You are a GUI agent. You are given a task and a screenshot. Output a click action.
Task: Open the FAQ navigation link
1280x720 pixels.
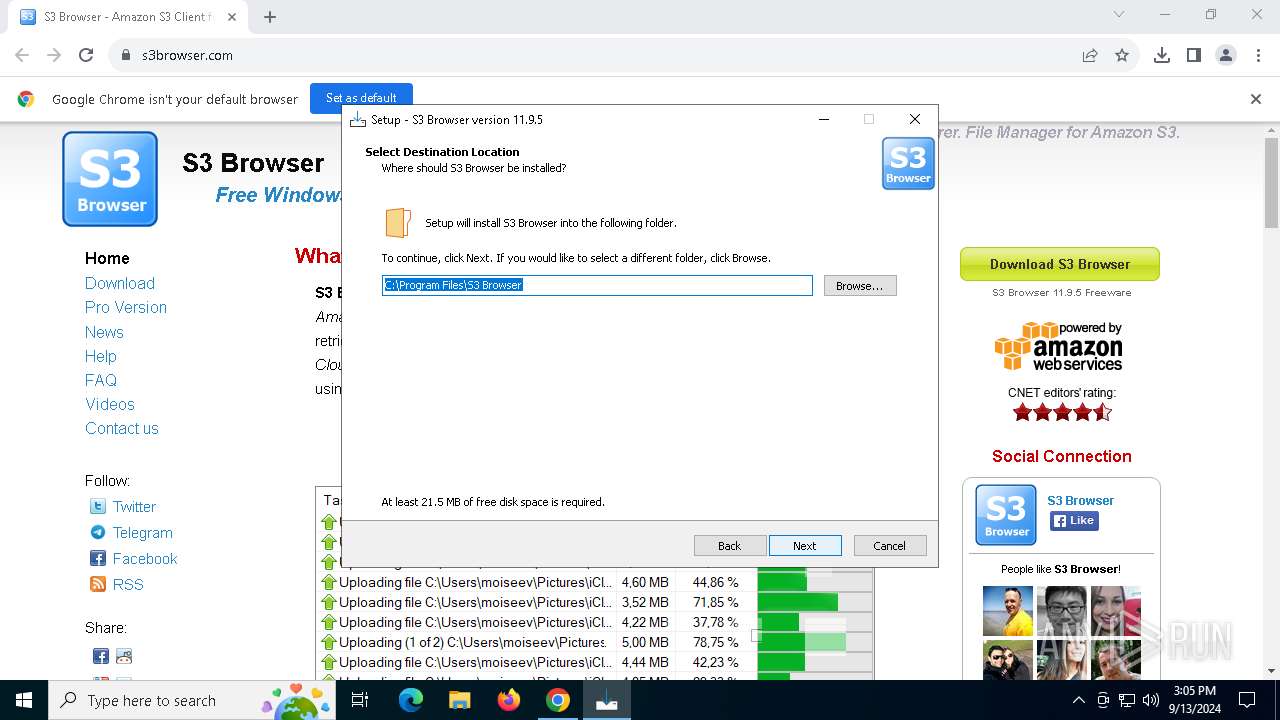[x=101, y=380]
